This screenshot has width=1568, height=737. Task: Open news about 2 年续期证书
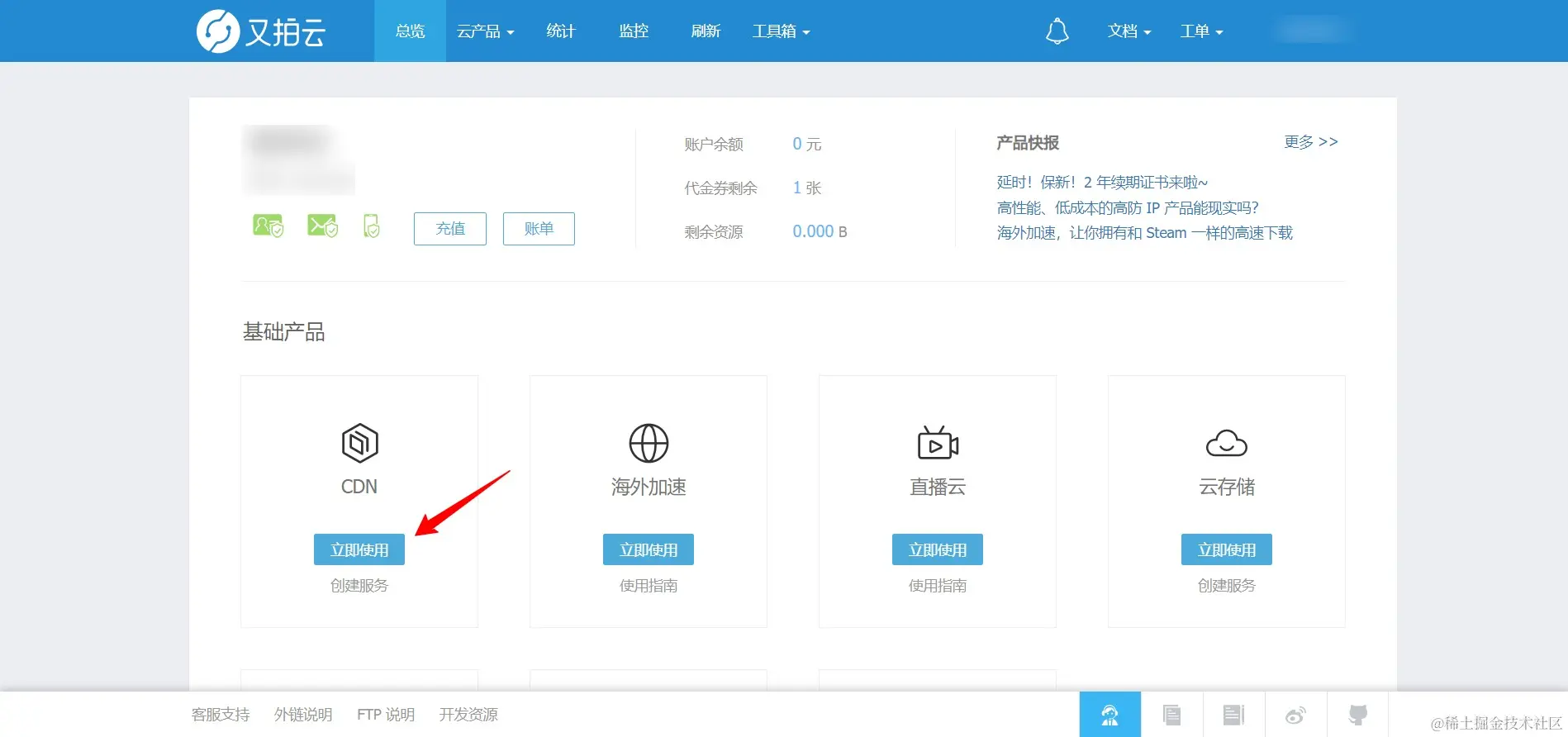pos(1102,183)
